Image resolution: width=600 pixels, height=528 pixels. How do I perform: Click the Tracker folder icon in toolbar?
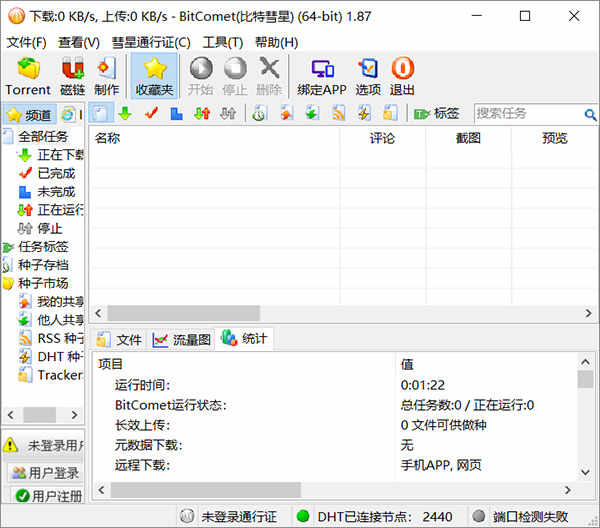click(390, 114)
